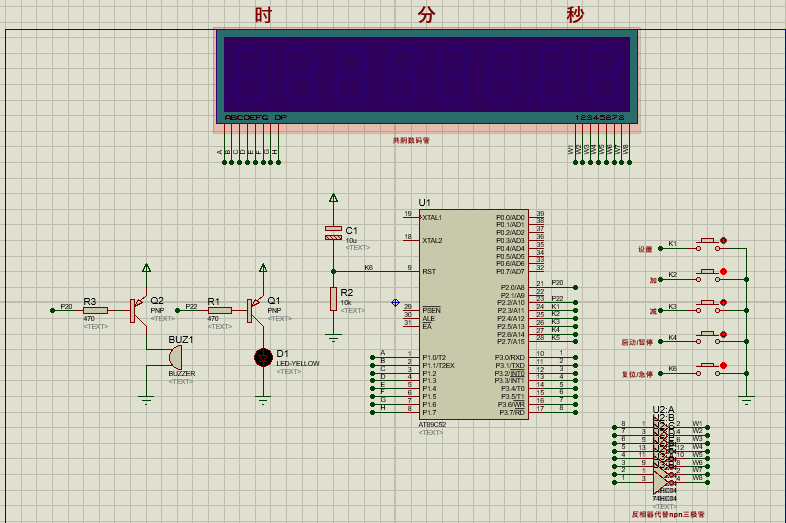This screenshot has height=523, width=786.
Task: Click the U1 reference label
Action: click(425, 203)
